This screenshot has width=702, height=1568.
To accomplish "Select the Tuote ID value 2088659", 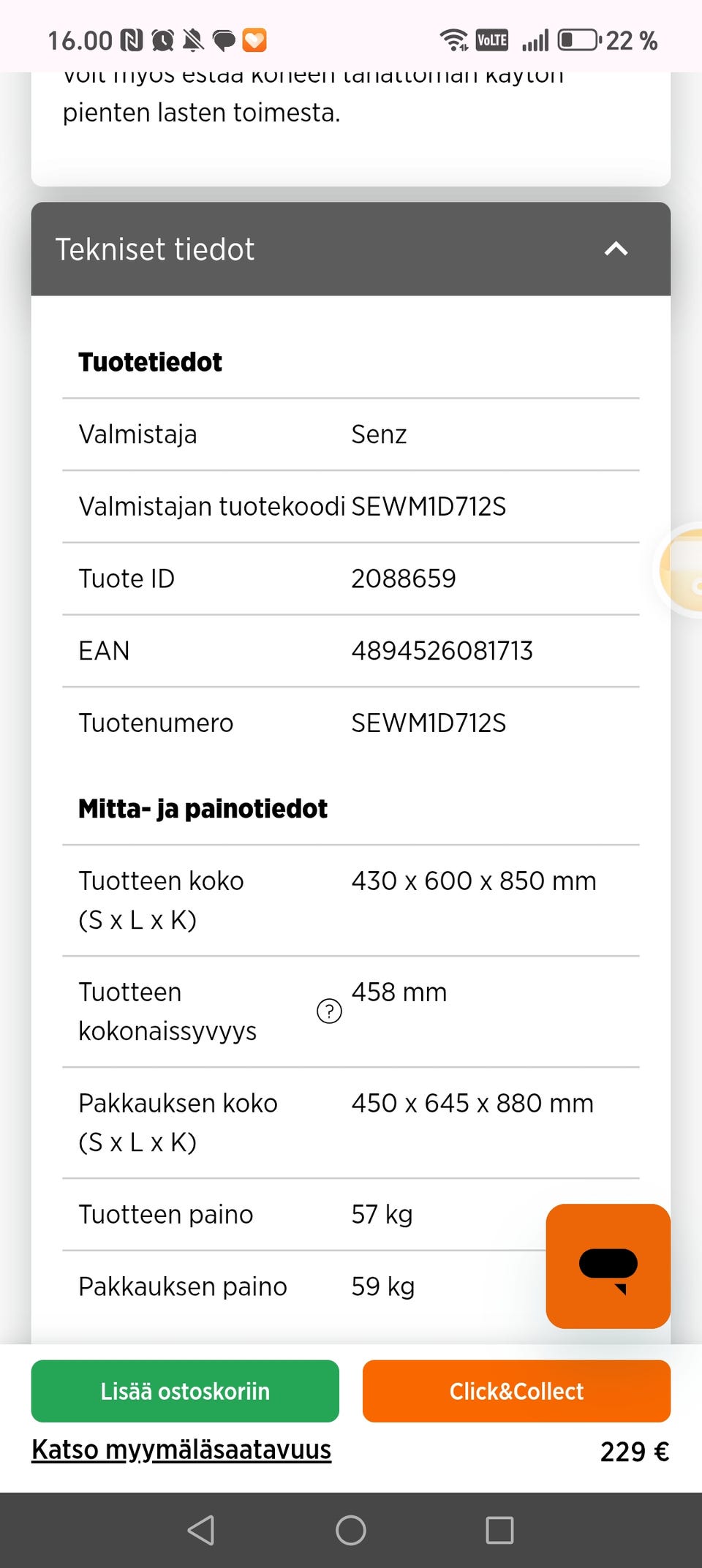I will click(404, 578).
